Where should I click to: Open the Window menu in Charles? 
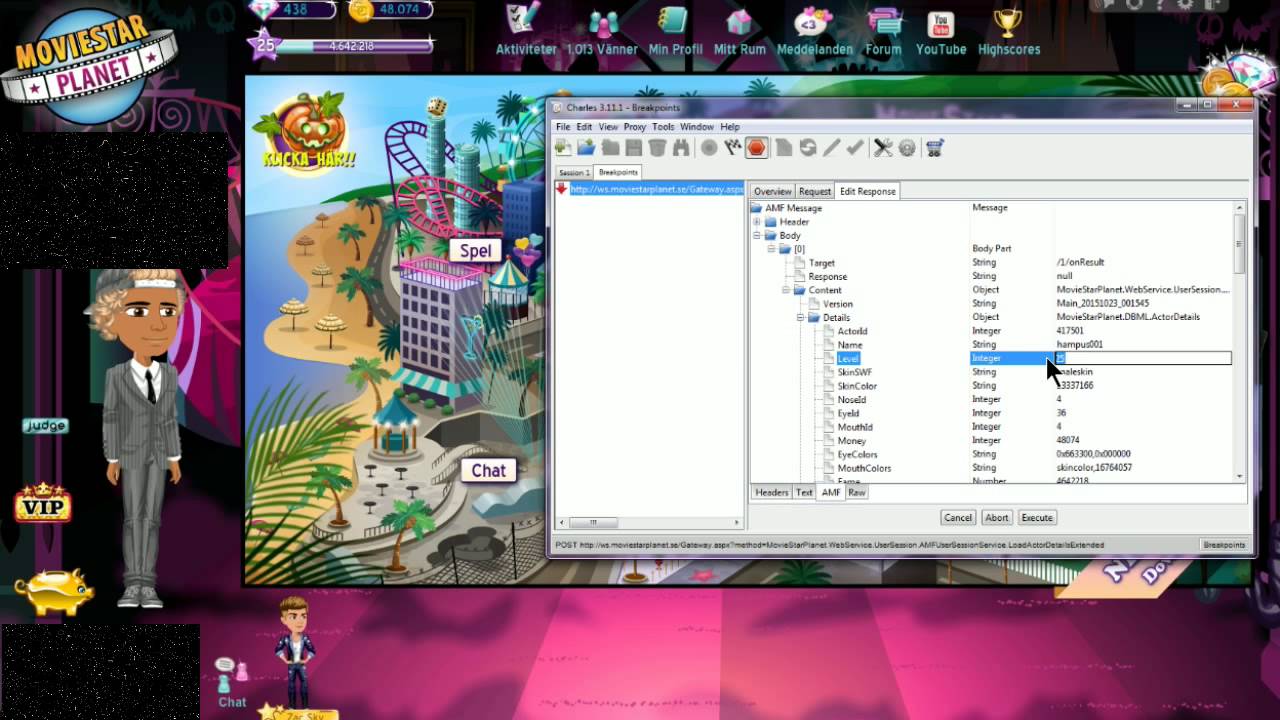pyautogui.click(x=697, y=127)
